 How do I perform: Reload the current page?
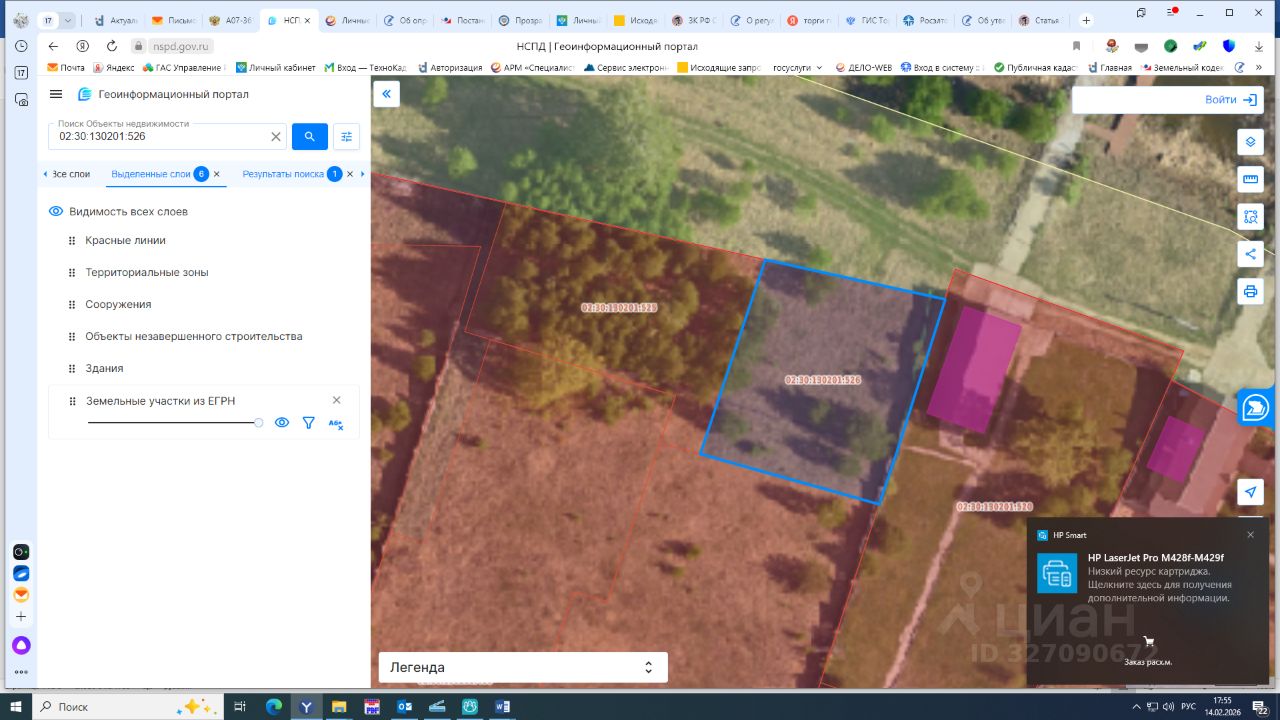[111, 46]
